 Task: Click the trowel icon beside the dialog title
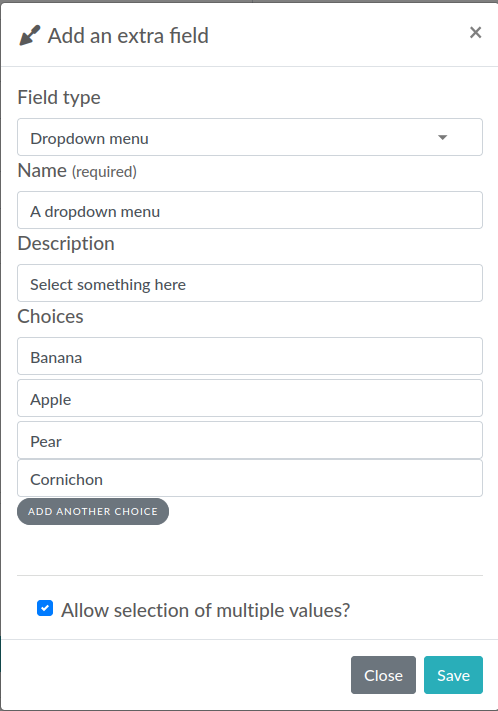29,35
